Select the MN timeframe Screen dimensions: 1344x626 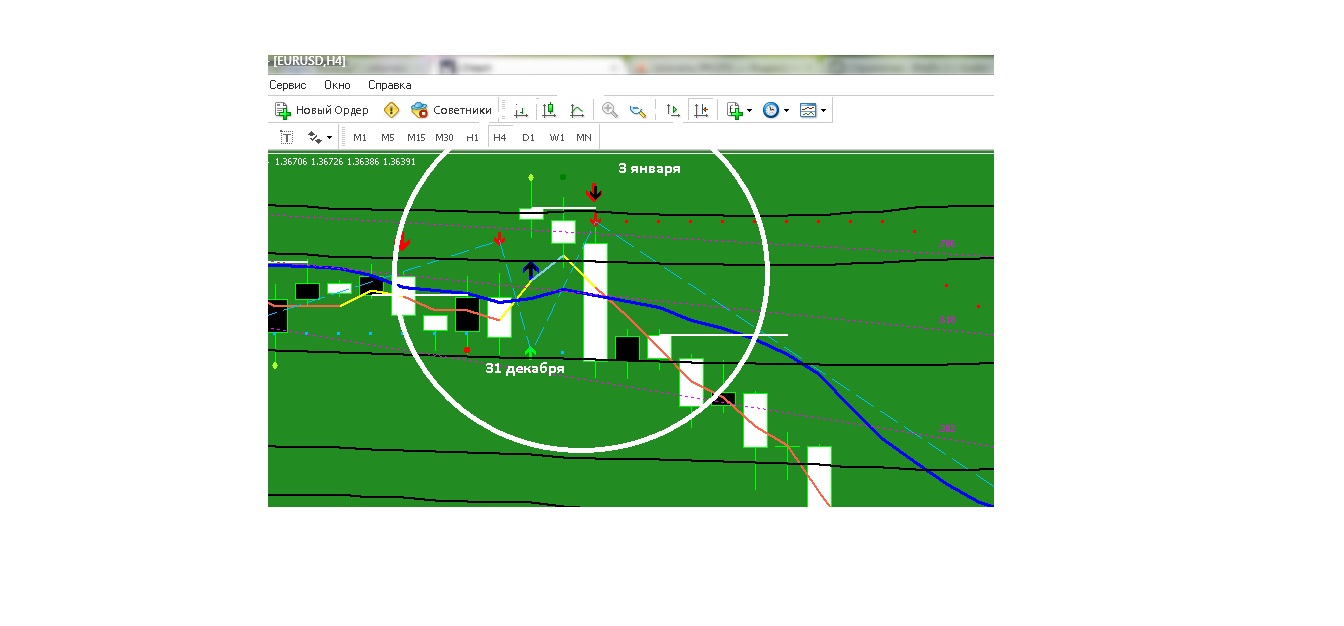tap(584, 137)
